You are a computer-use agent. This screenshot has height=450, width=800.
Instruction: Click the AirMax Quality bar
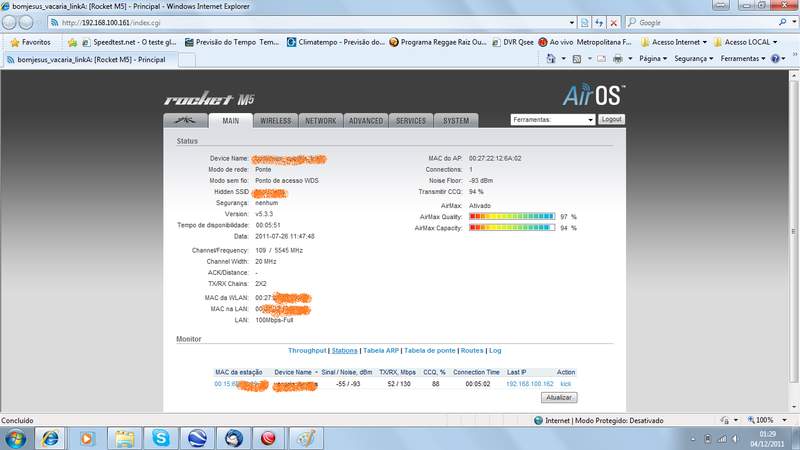click(x=512, y=216)
